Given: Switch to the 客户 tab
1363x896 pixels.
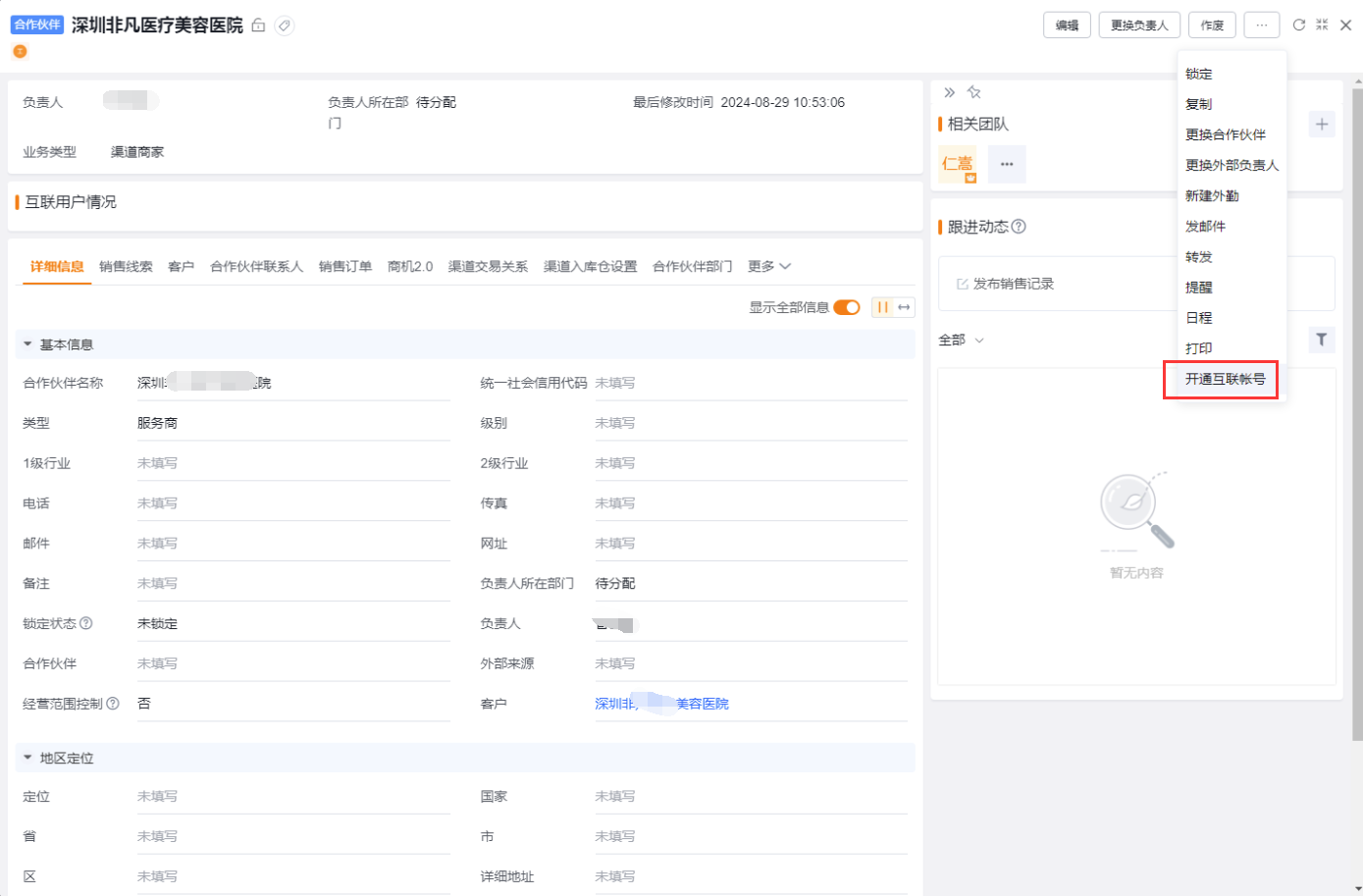Looking at the screenshot, I should [182, 267].
